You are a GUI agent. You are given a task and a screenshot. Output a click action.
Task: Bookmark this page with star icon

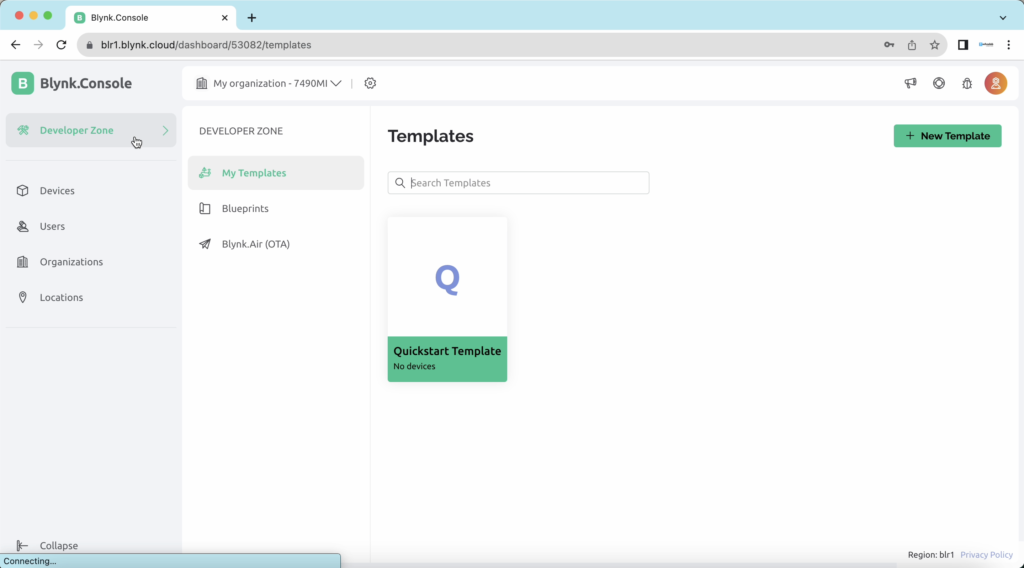(935, 45)
